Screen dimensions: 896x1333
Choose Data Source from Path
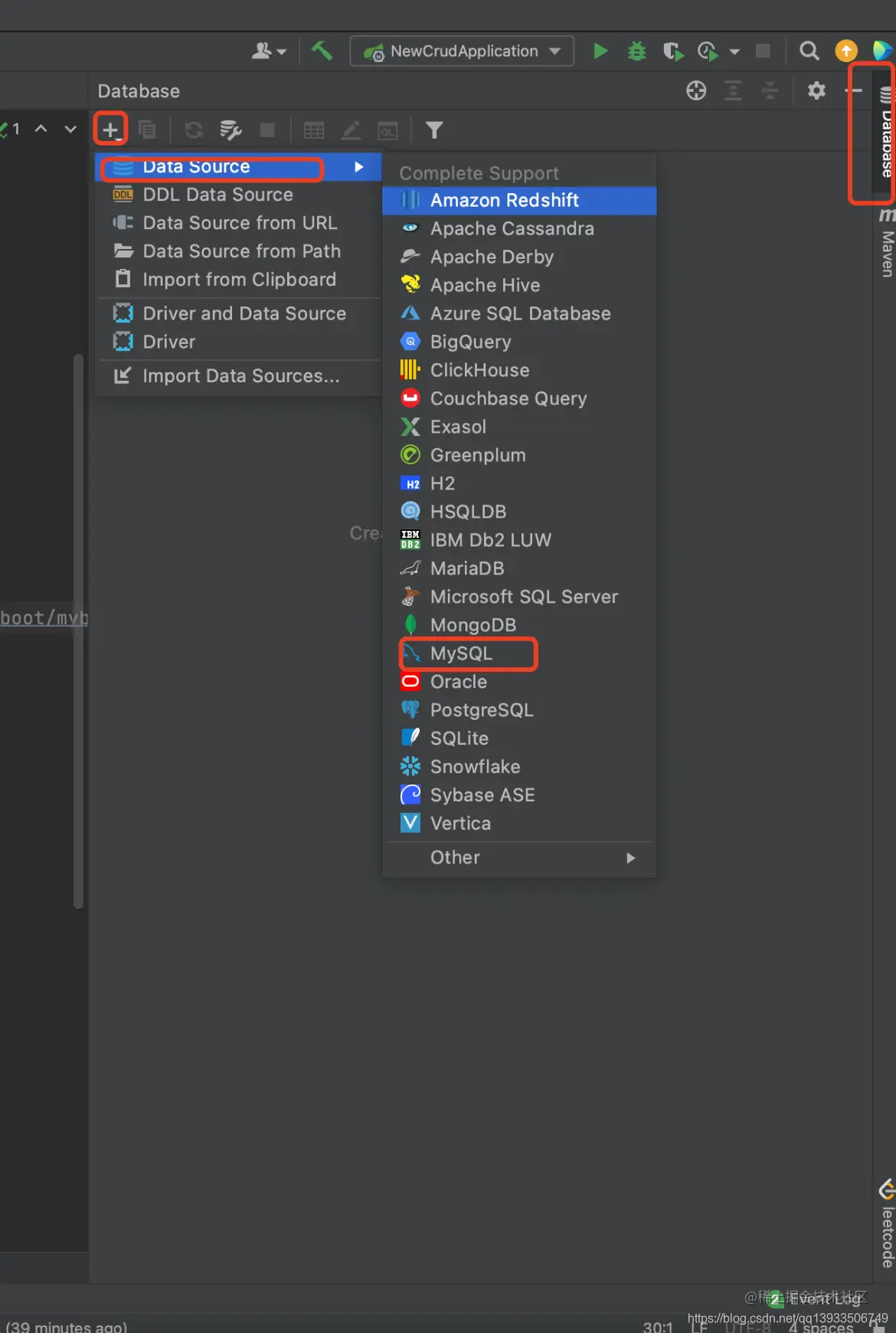coord(238,251)
